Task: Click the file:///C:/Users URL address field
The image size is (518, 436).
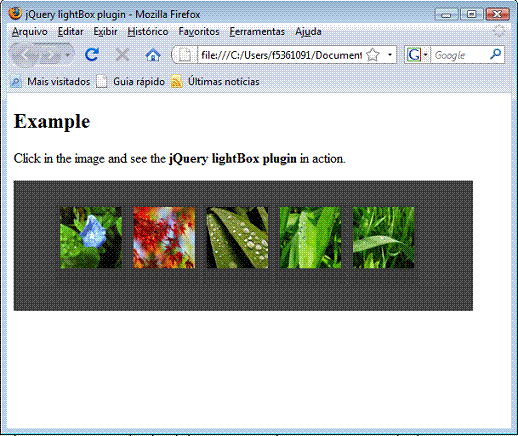Action: (x=282, y=55)
